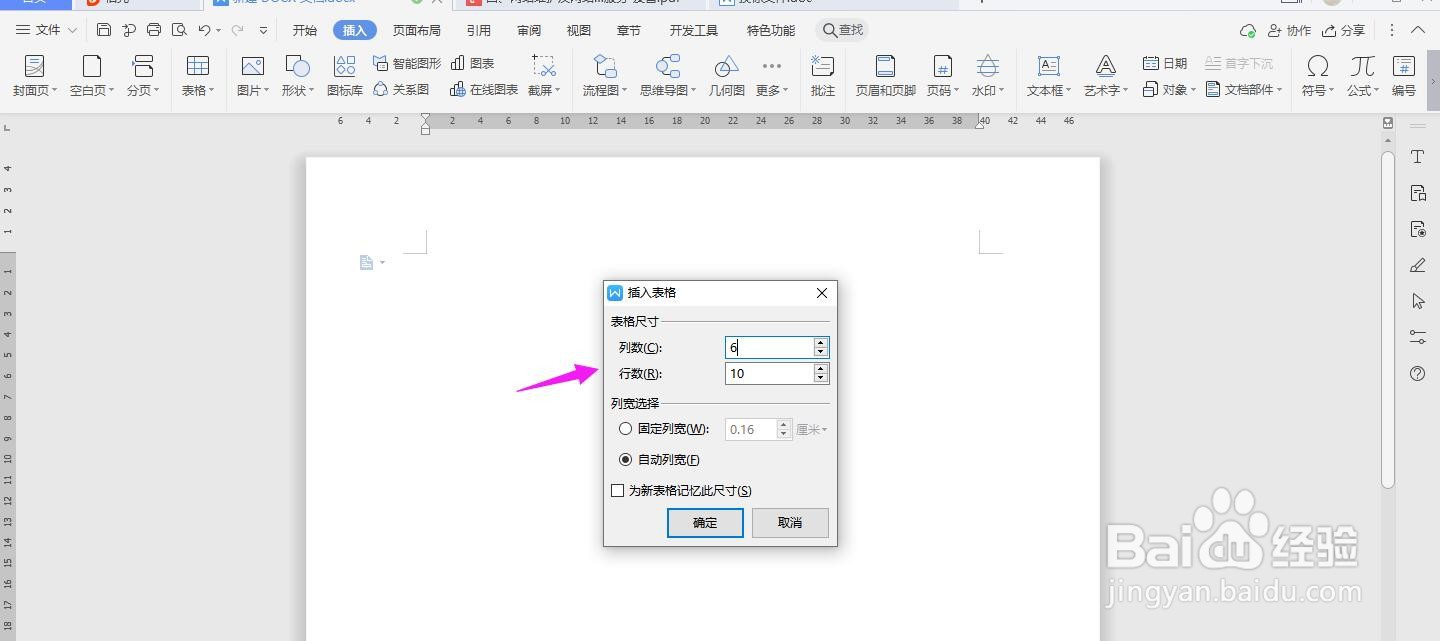Click the geometry diagram (几何图) icon

pos(726,66)
